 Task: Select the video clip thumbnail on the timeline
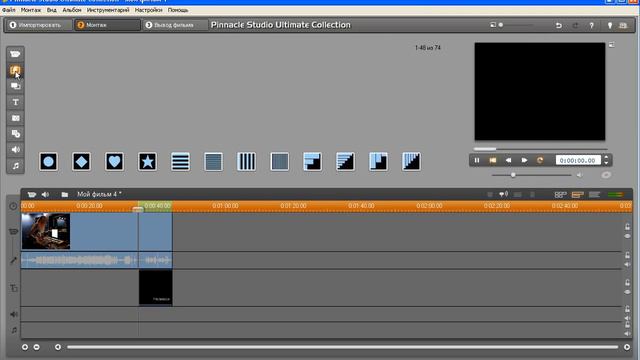click(x=46, y=231)
